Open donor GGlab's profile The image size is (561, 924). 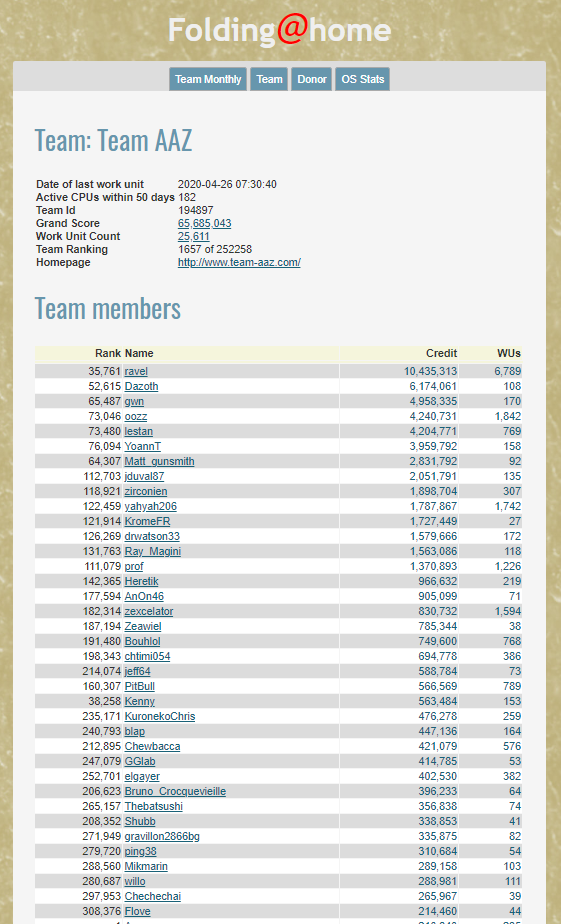(140, 761)
